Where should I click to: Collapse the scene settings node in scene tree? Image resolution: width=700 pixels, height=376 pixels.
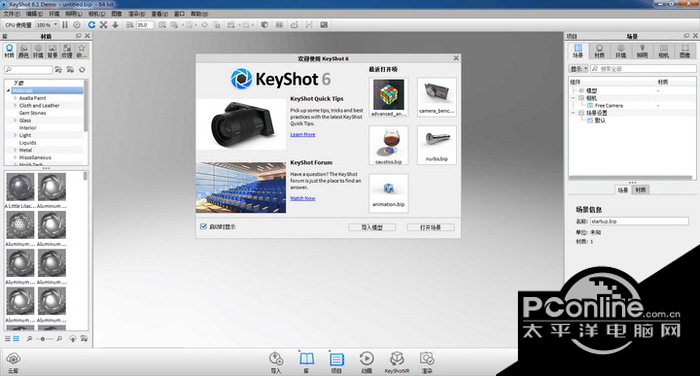click(x=573, y=113)
